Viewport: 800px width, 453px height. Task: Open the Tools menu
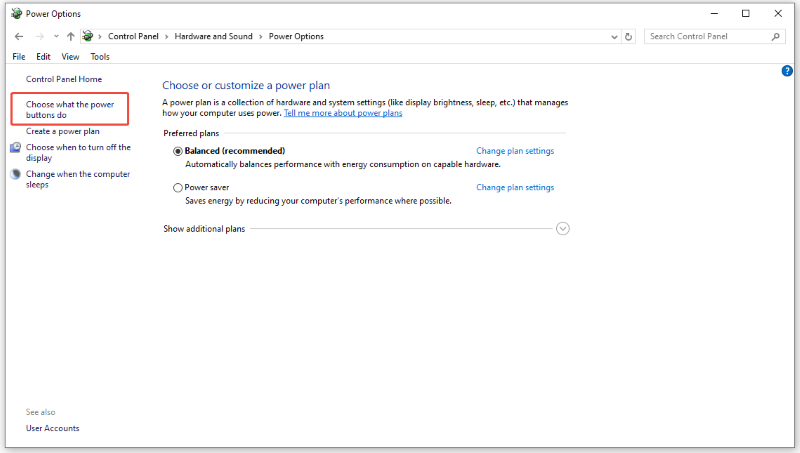click(100, 57)
